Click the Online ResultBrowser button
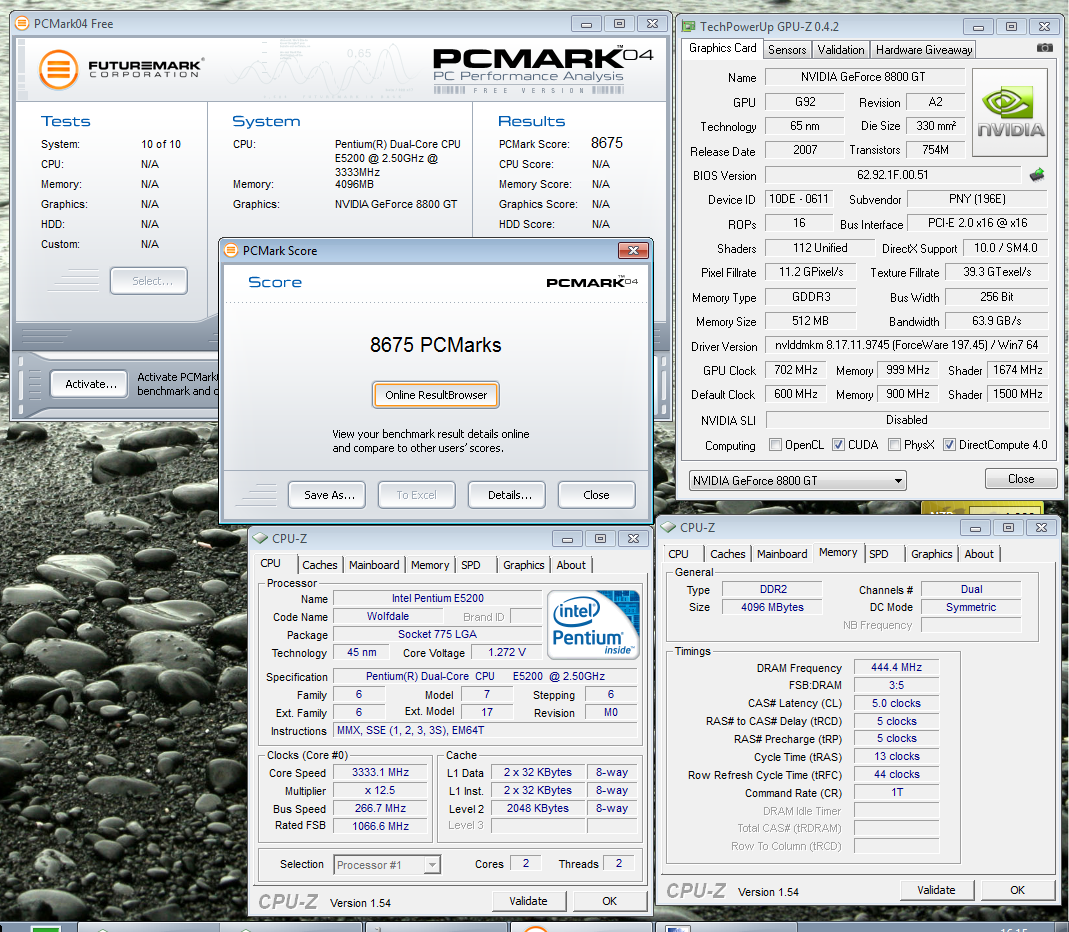The width and height of the screenshot is (1069, 932). pos(436,395)
